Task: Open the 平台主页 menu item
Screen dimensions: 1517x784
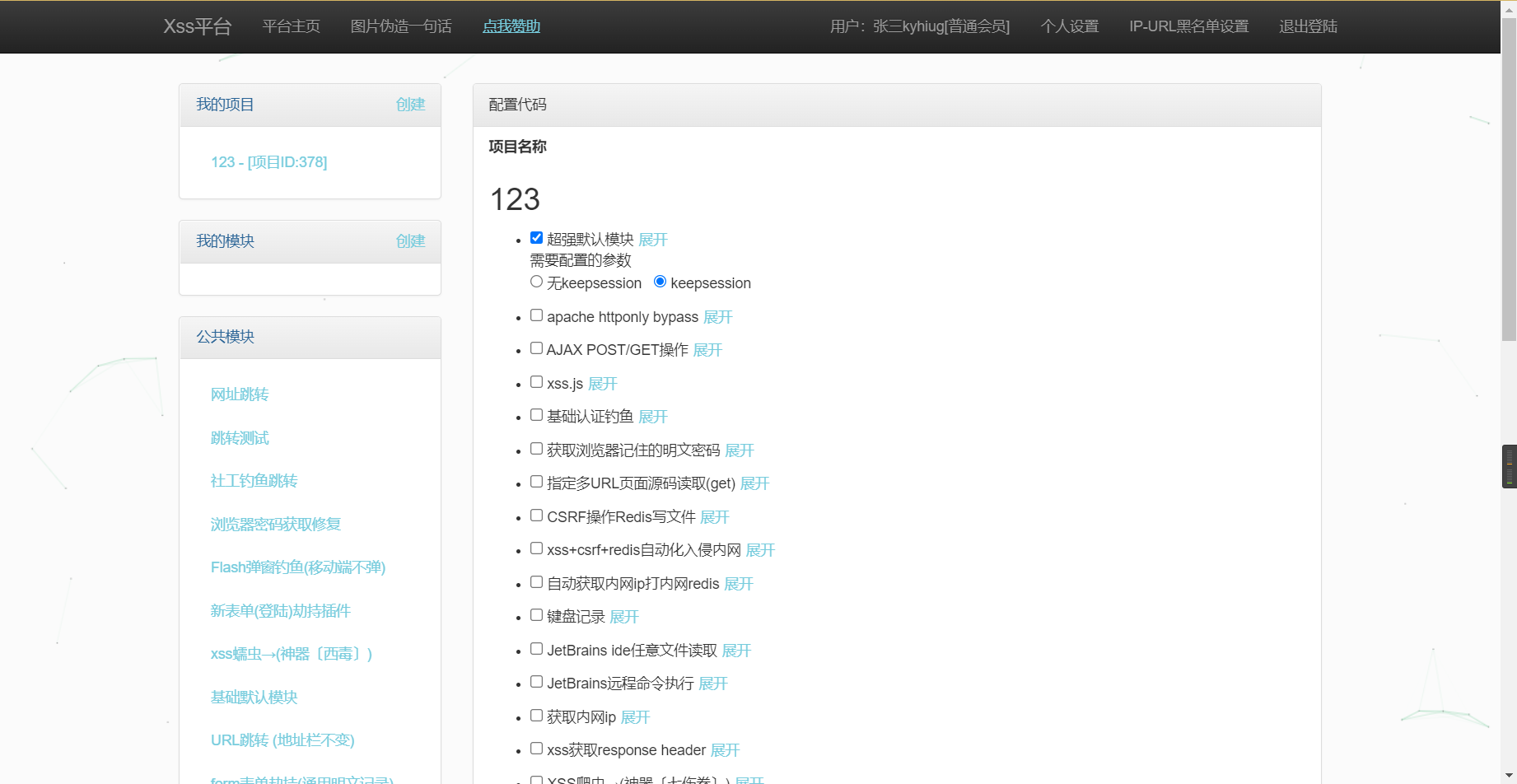Action: point(290,26)
